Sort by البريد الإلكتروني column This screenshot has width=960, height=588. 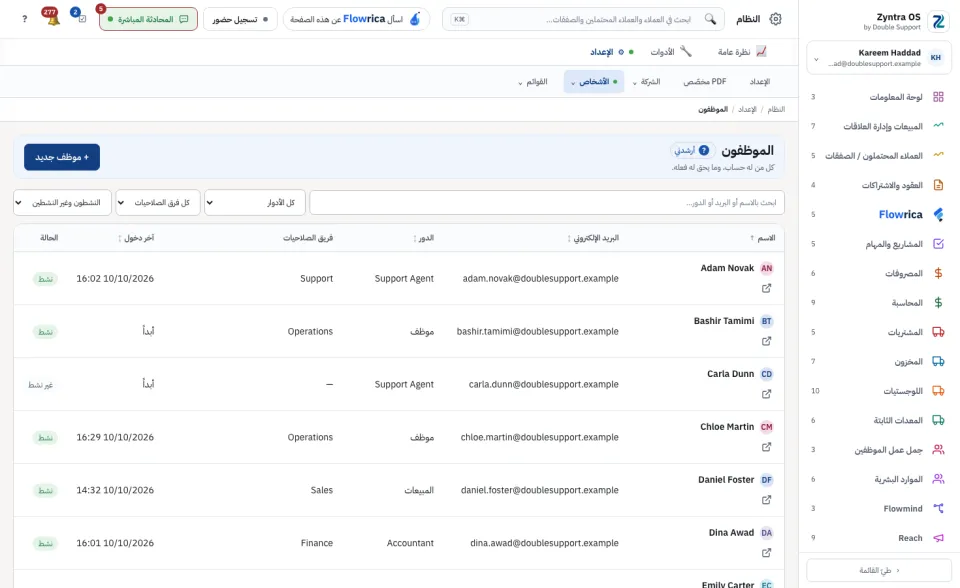593,238
